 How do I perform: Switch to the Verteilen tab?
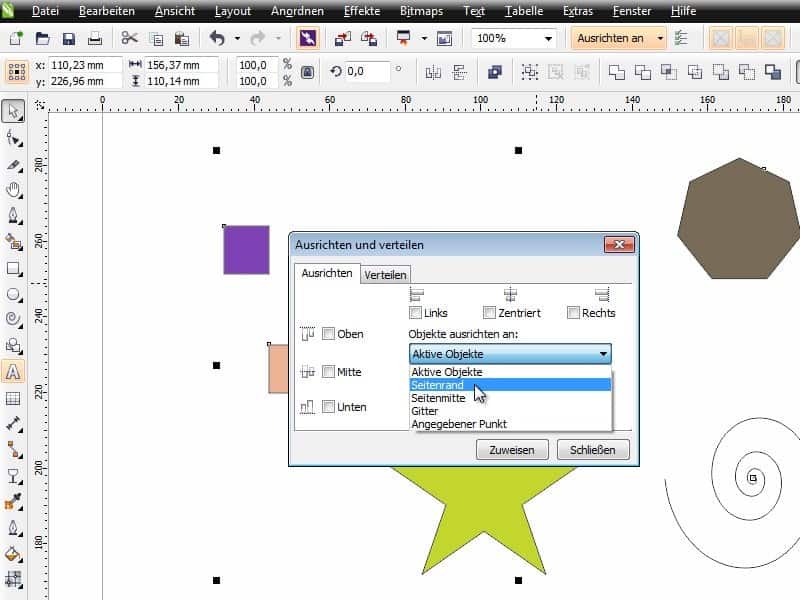[x=386, y=274]
